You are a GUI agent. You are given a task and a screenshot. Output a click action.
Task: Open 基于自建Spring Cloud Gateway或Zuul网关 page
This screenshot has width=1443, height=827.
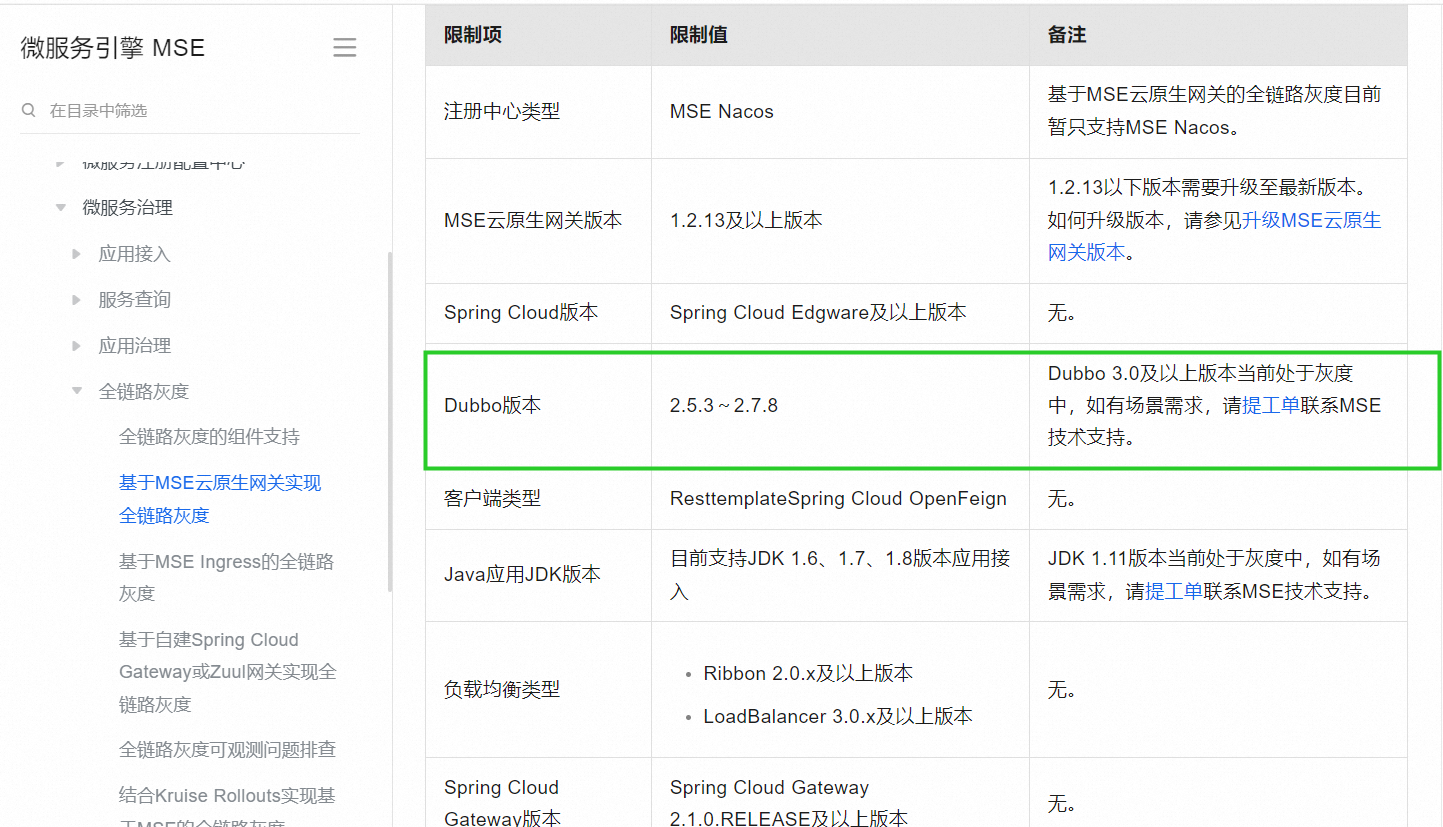(x=228, y=672)
